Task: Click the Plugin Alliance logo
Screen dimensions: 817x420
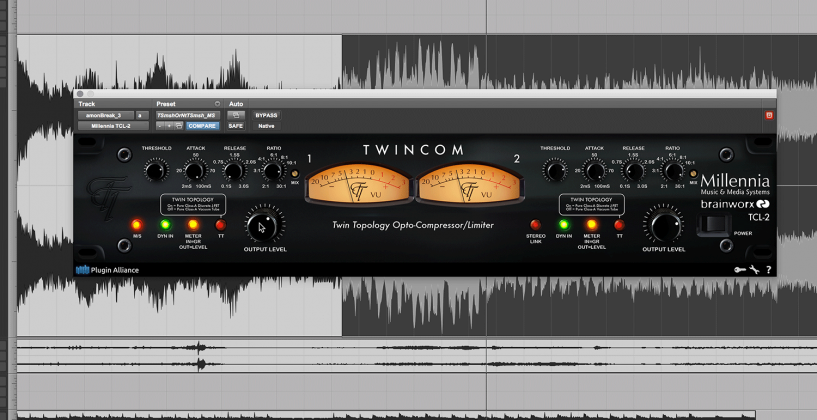Action: (x=107, y=270)
